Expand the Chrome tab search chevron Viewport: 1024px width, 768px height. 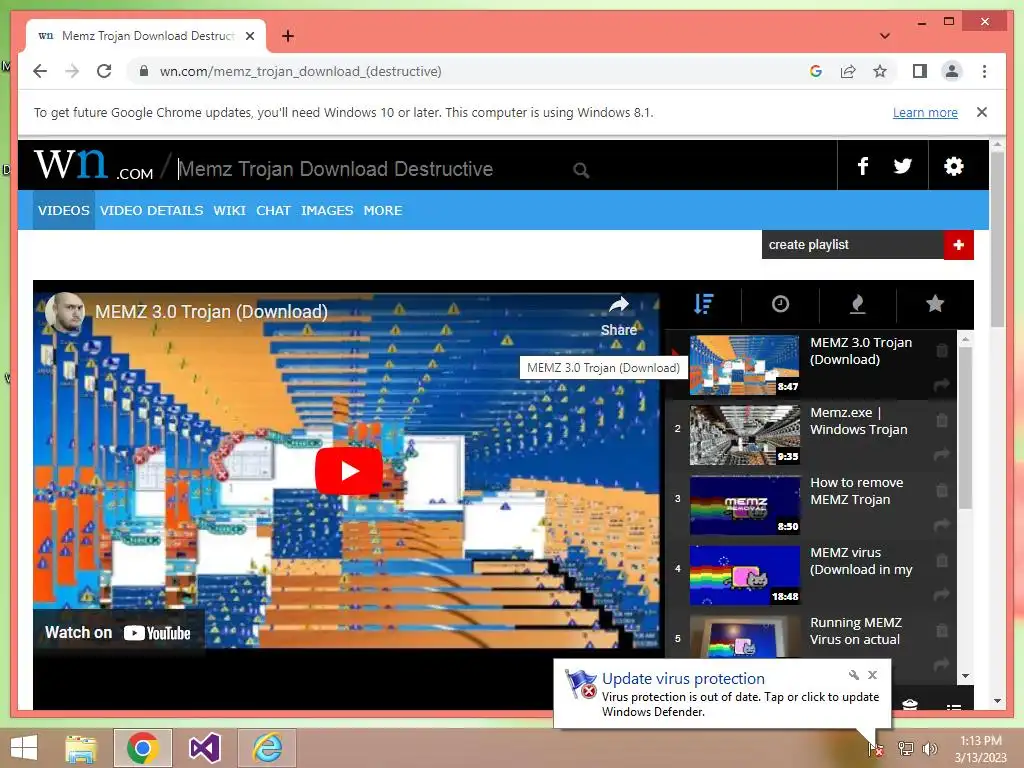[x=885, y=36]
